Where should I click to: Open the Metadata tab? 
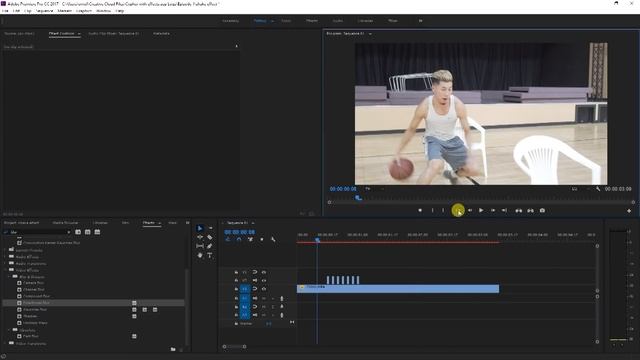point(161,33)
